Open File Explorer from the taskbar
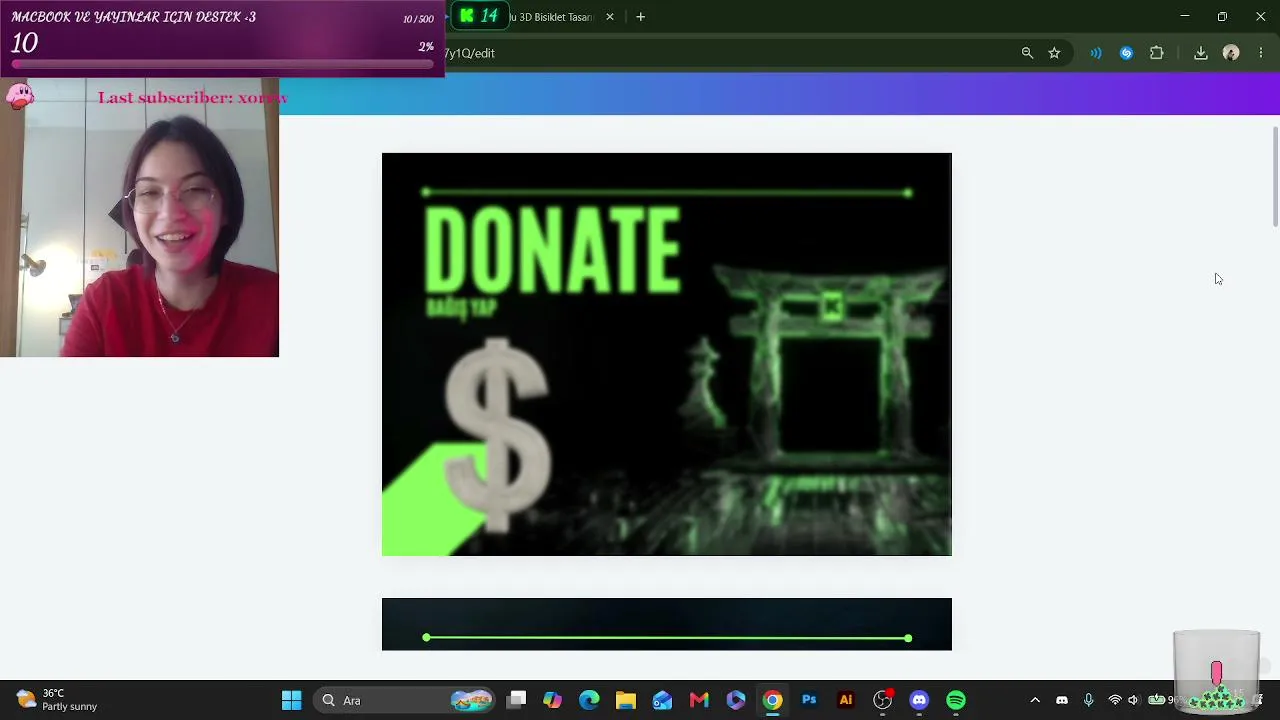Viewport: 1280px width, 720px height. tap(626, 700)
